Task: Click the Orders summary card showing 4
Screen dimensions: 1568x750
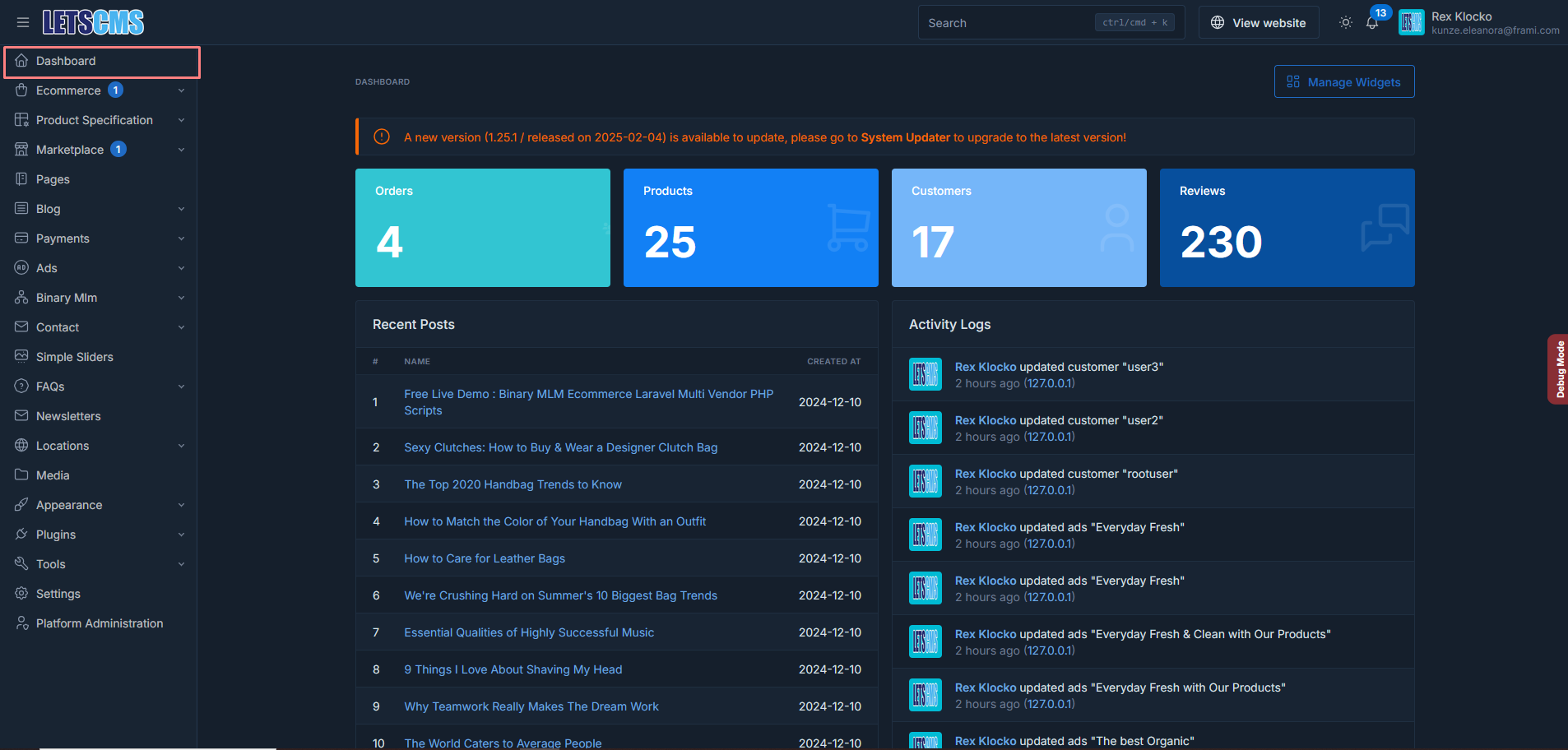Action: point(482,228)
